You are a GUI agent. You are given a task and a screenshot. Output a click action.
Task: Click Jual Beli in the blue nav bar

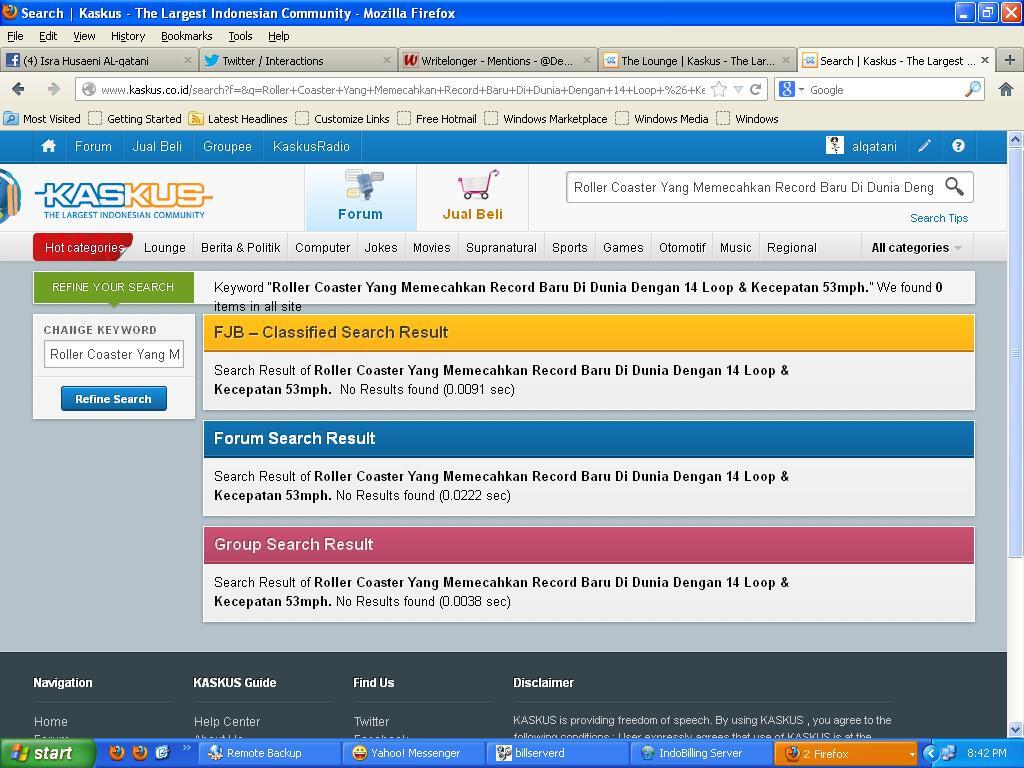[157, 146]
